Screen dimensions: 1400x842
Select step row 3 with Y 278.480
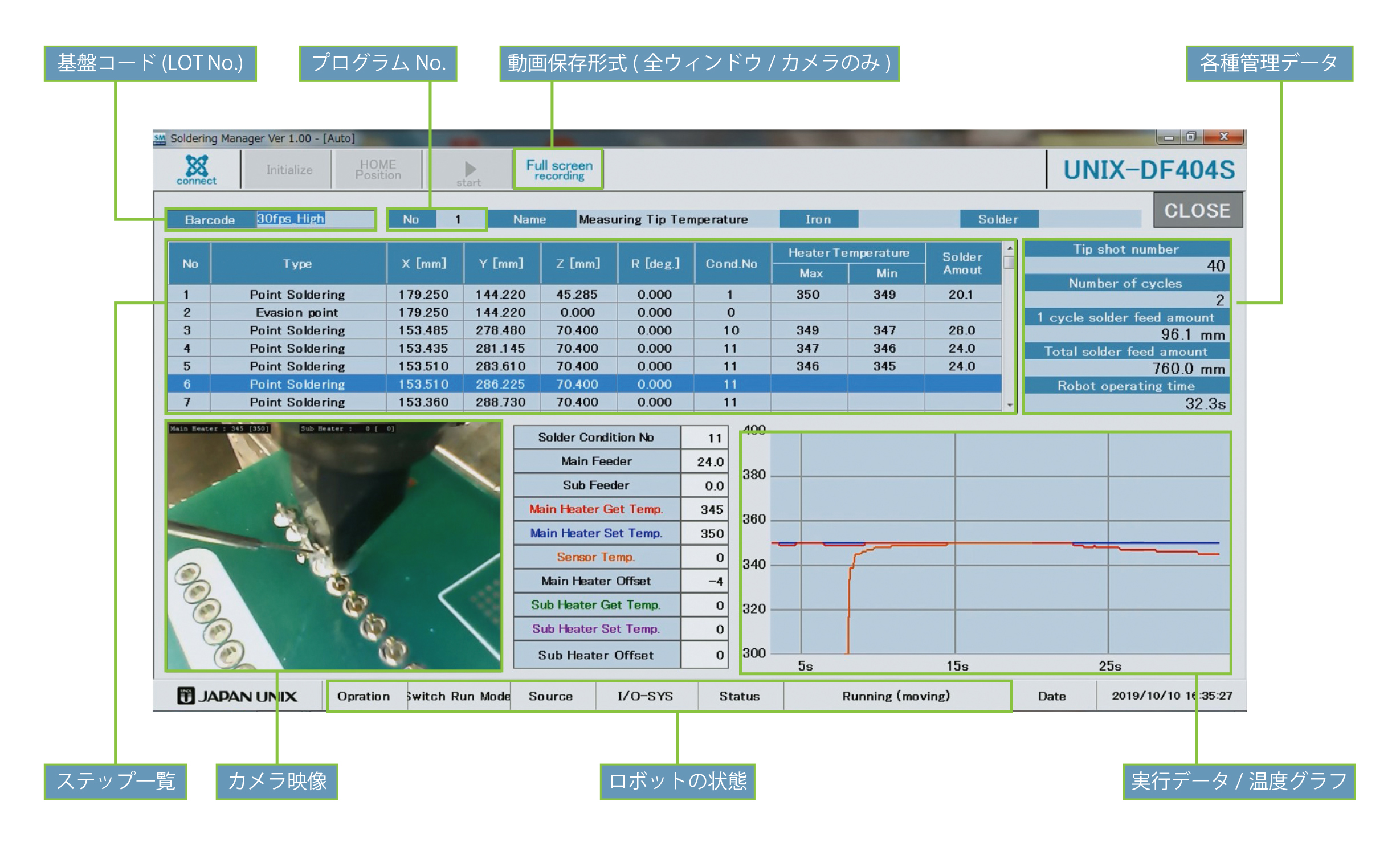(585, 330)
